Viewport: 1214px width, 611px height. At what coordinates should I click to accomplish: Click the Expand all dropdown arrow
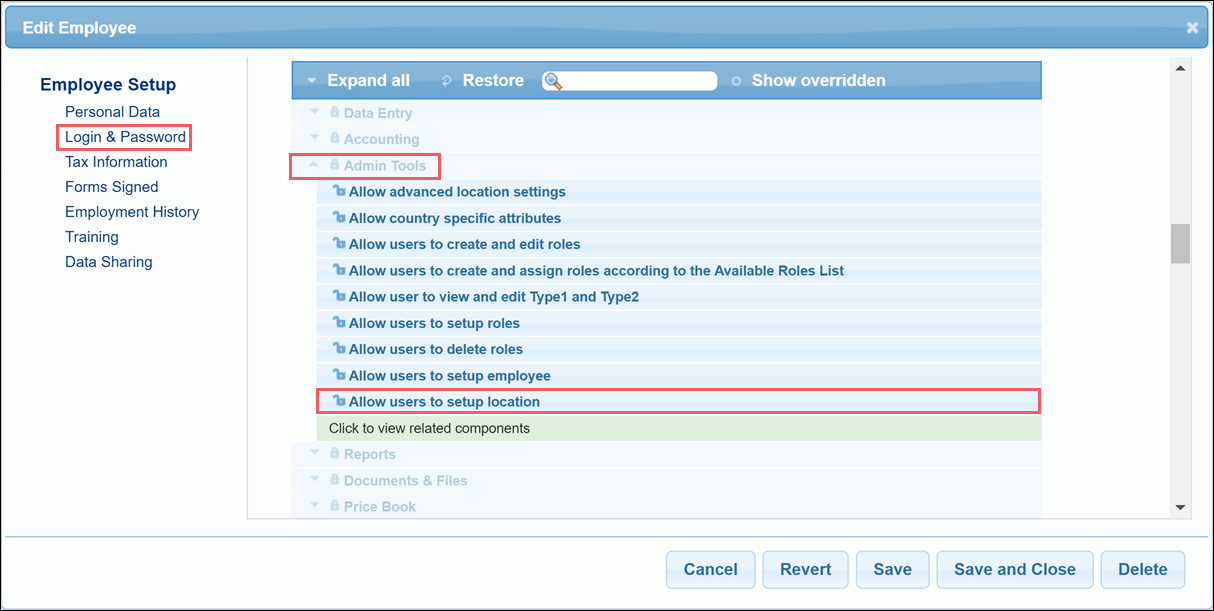pyautogui.click(x=312, y=81)
